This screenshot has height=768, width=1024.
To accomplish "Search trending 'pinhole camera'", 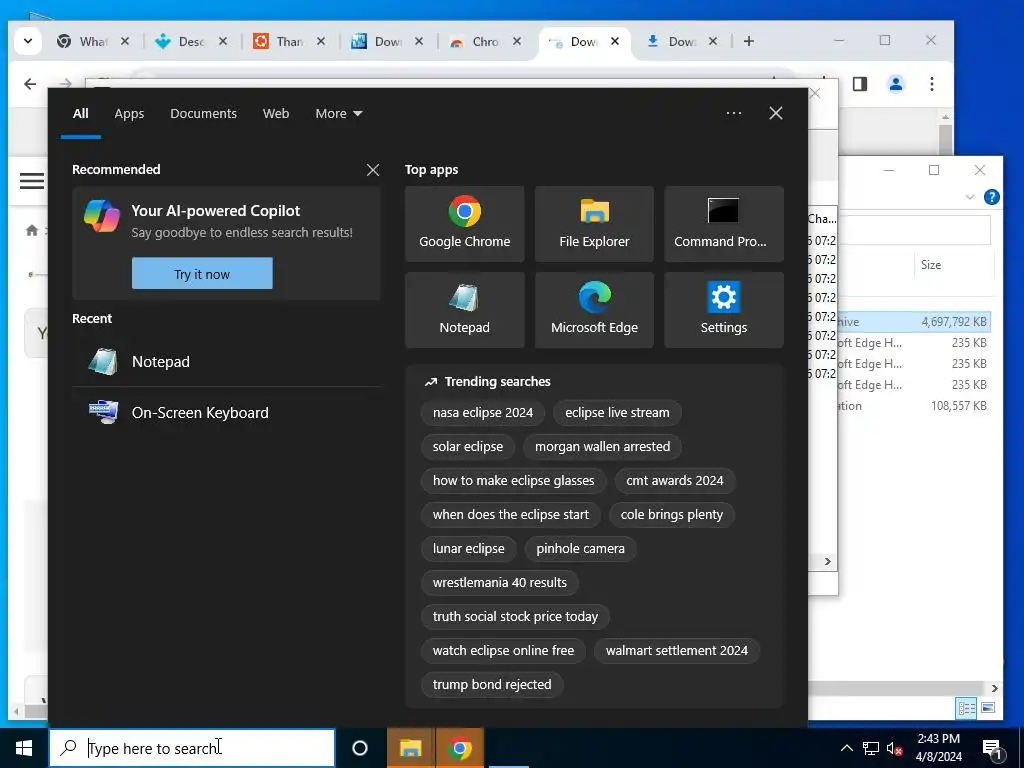I will tap(580, 549).
